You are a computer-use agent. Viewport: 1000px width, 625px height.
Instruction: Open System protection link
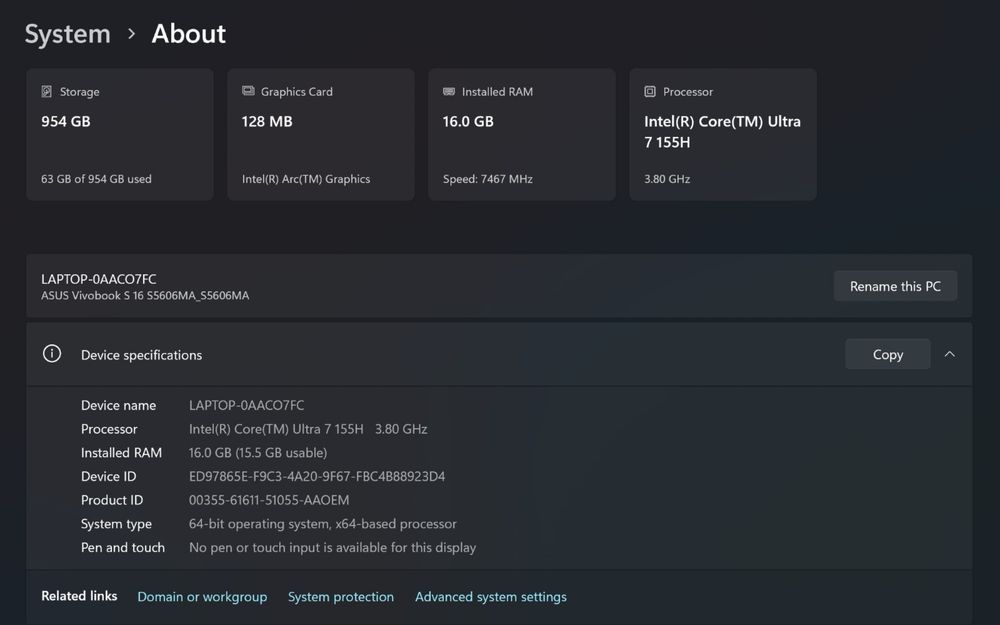(x=341, y=597)
